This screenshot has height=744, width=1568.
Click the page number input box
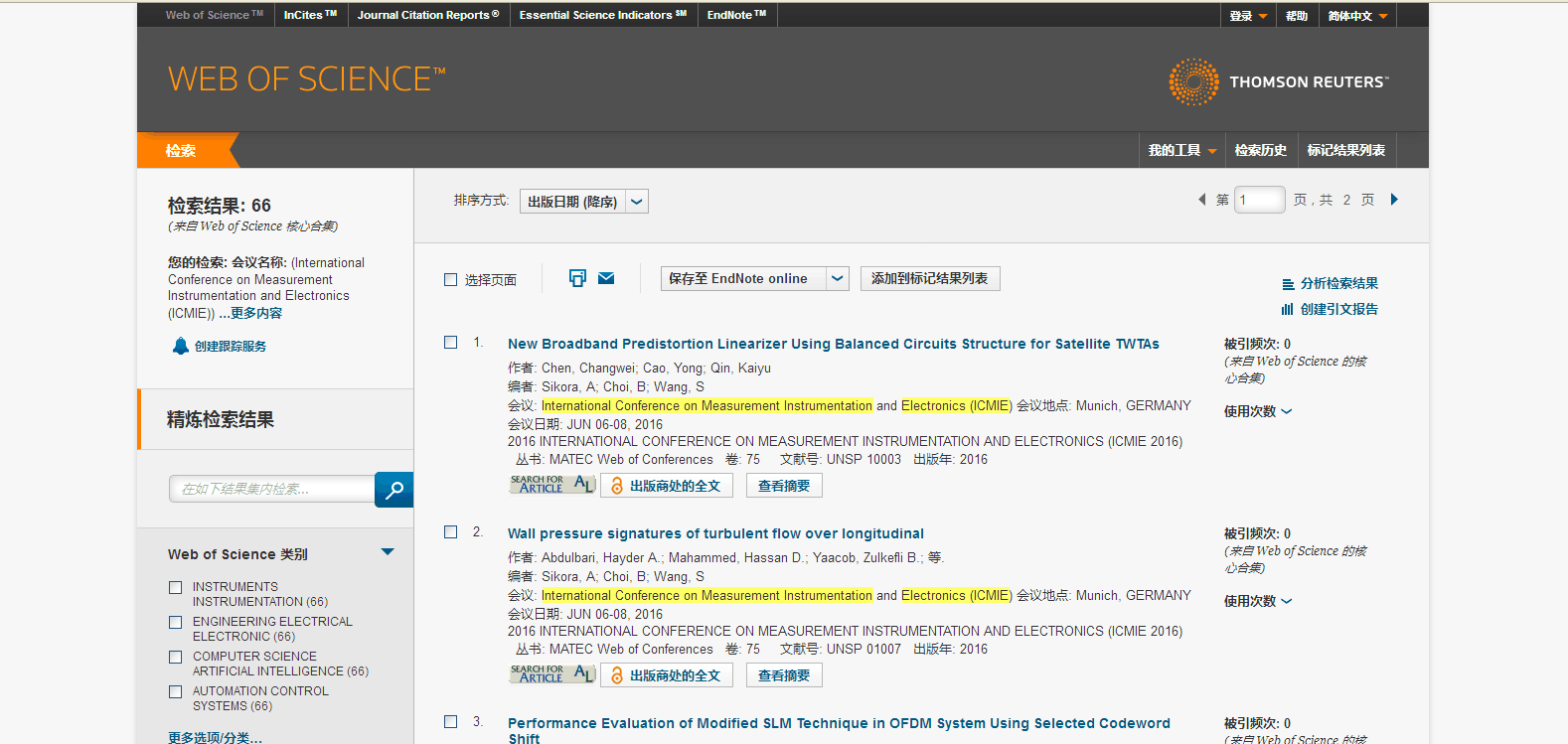[1259, 200]
